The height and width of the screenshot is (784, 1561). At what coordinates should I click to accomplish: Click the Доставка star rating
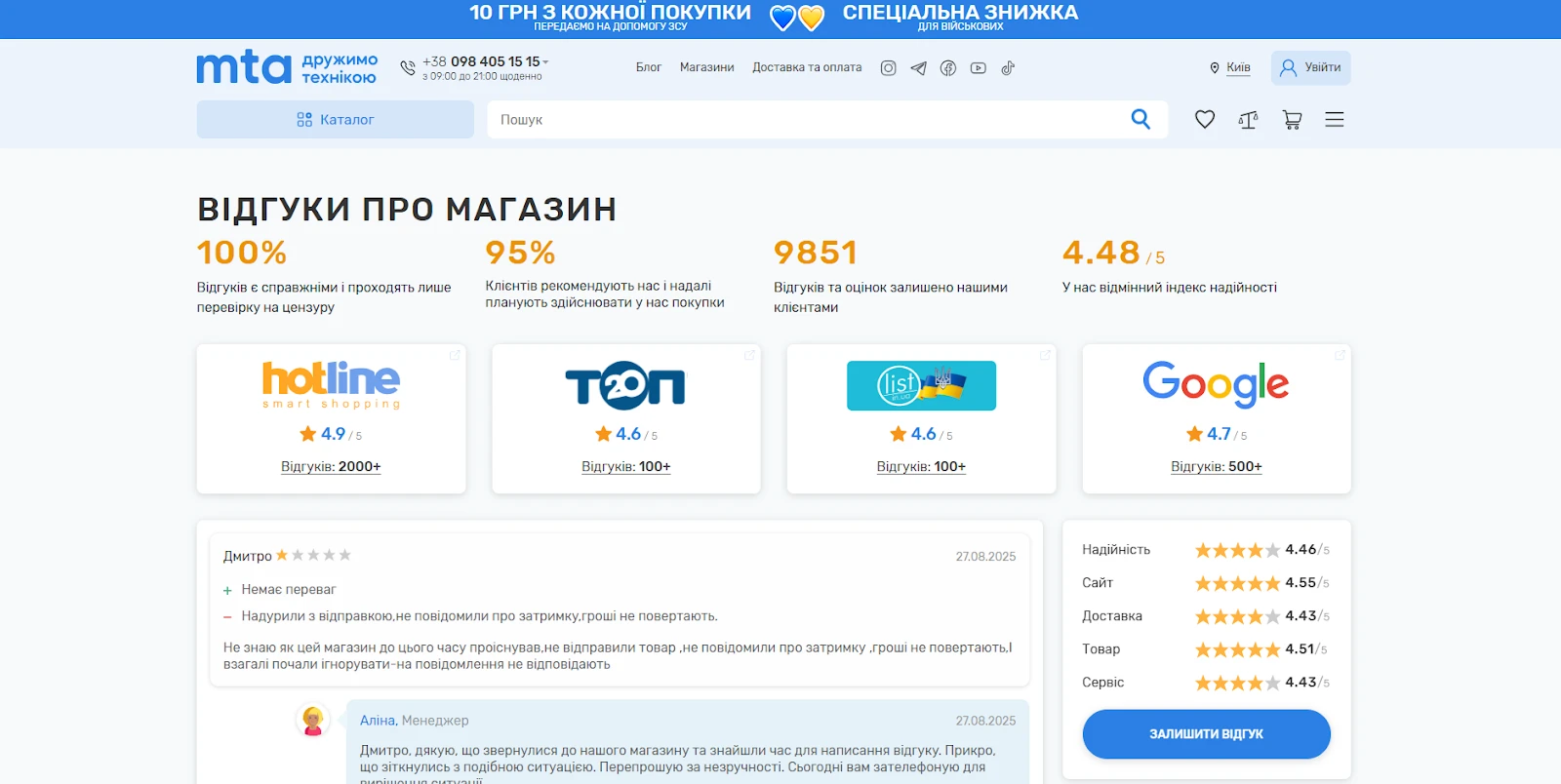coord(1237,616)
